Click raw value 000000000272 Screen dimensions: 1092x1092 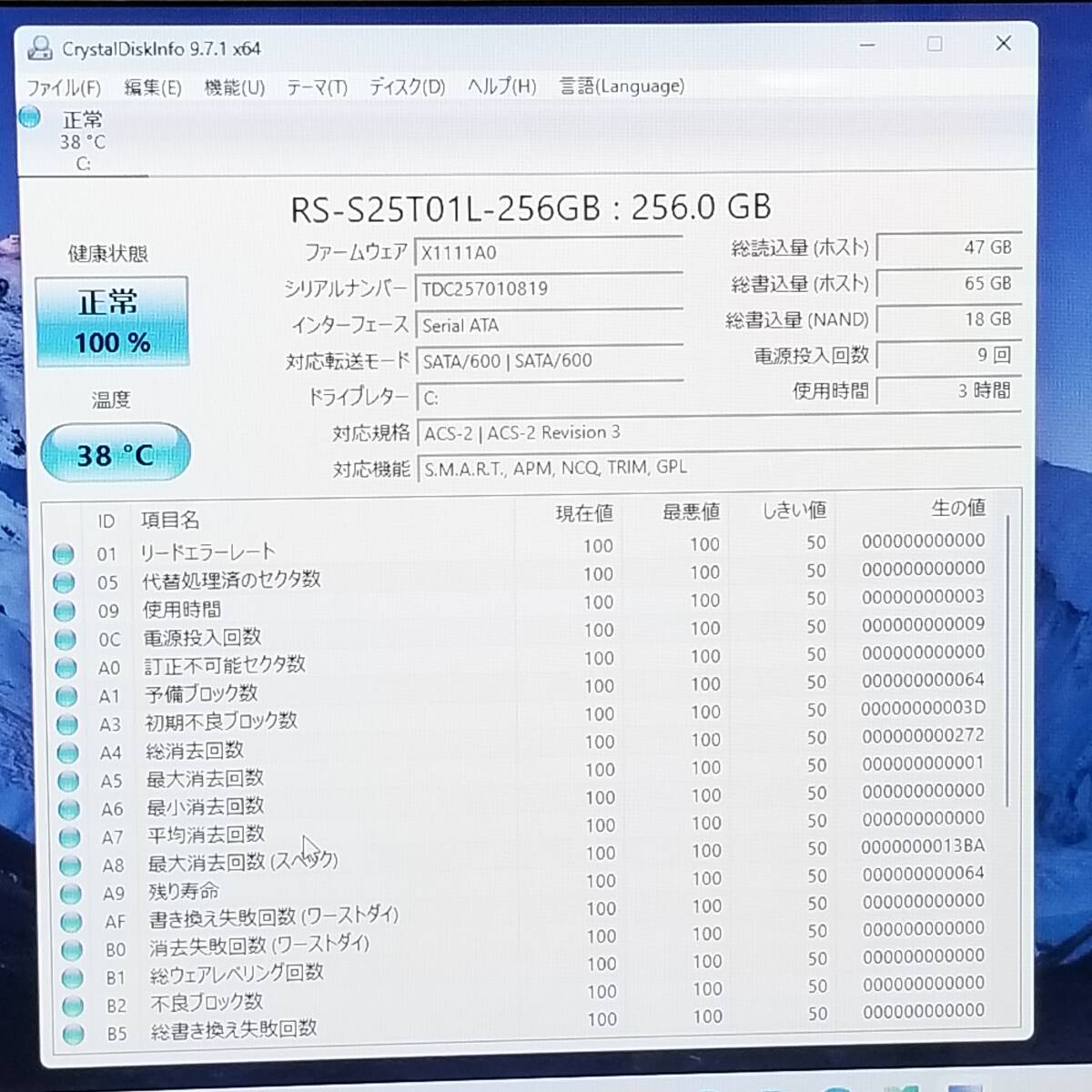tap(923, 735)
